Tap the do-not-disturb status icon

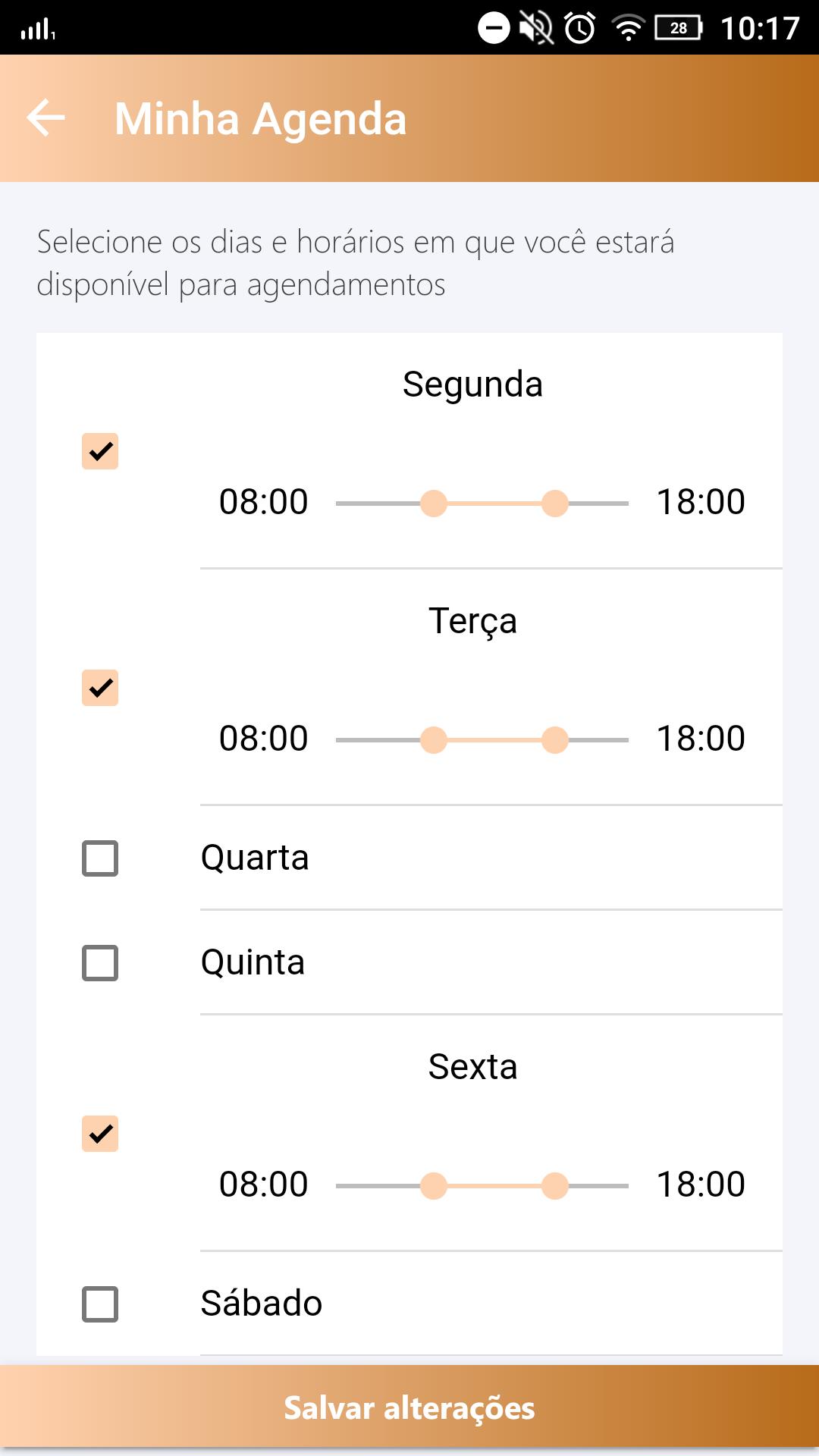tap(494, 29)
